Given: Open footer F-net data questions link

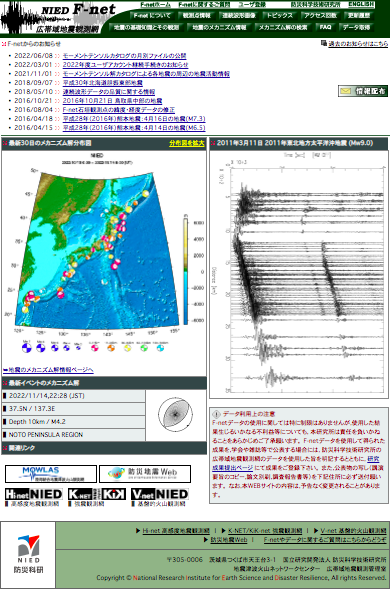Looking at the screenshot, I should coord(325,540).
